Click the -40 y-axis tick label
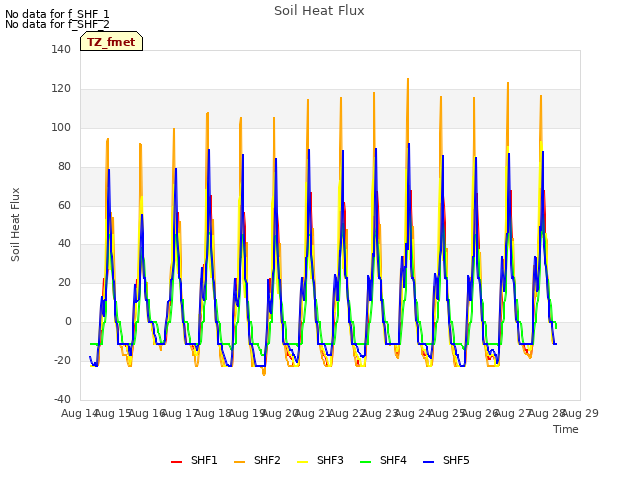This screenshot has height=480, width=640. click(x=62, y=399)
